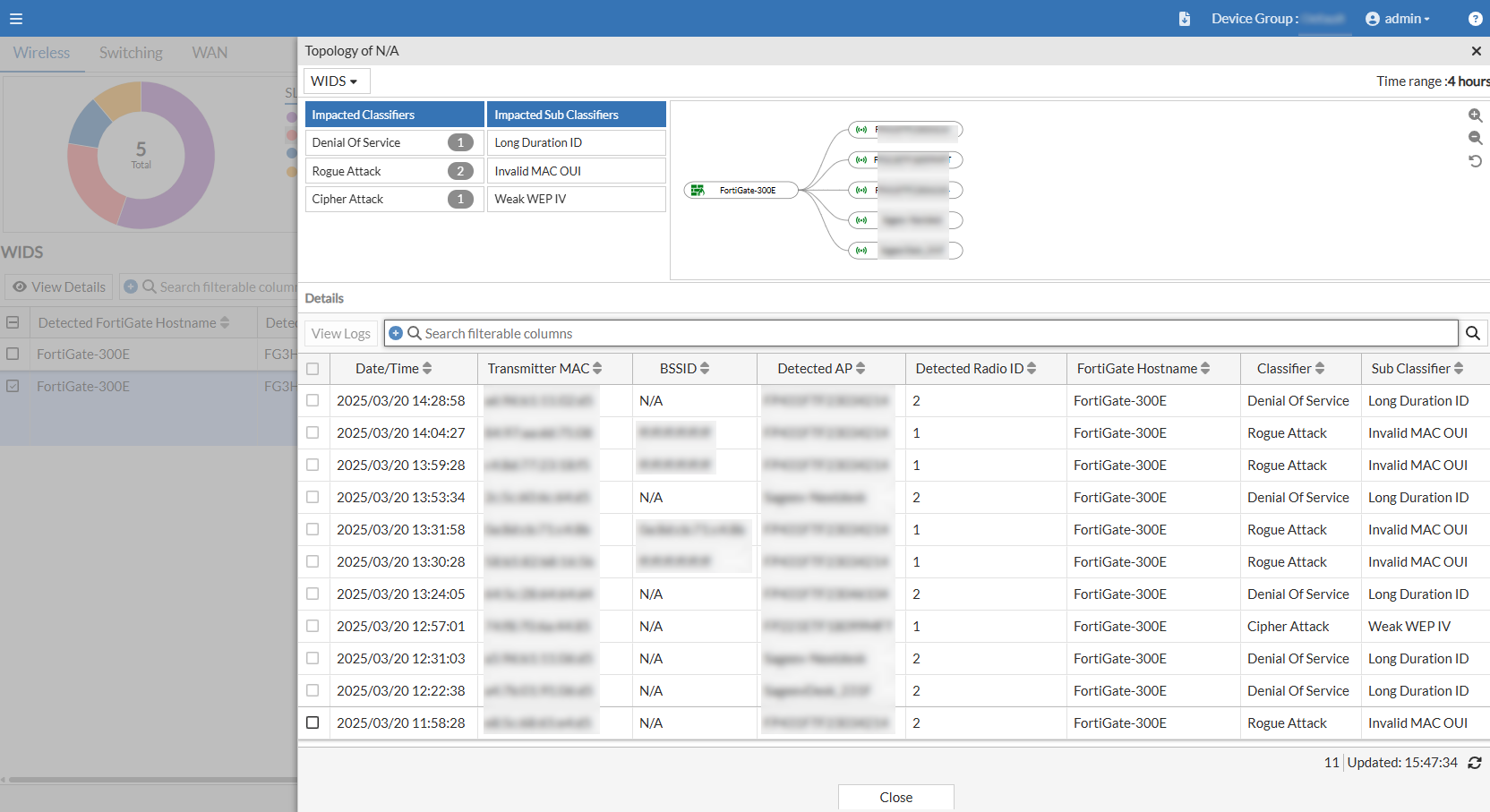Click the Close button
This screenshot has width=1490, height=812.
pyautogui.click(x=895, y=797)
